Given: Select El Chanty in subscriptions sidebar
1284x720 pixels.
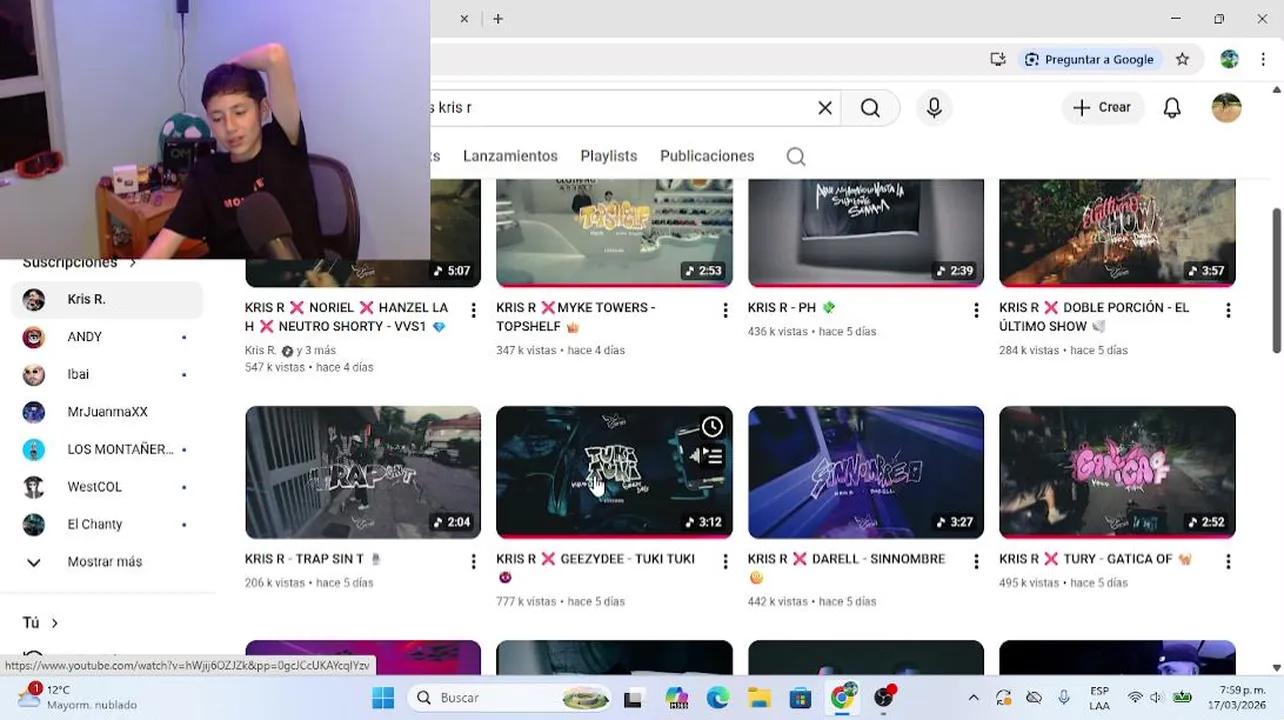Looking at the screenshot, I should click(107, 524).
